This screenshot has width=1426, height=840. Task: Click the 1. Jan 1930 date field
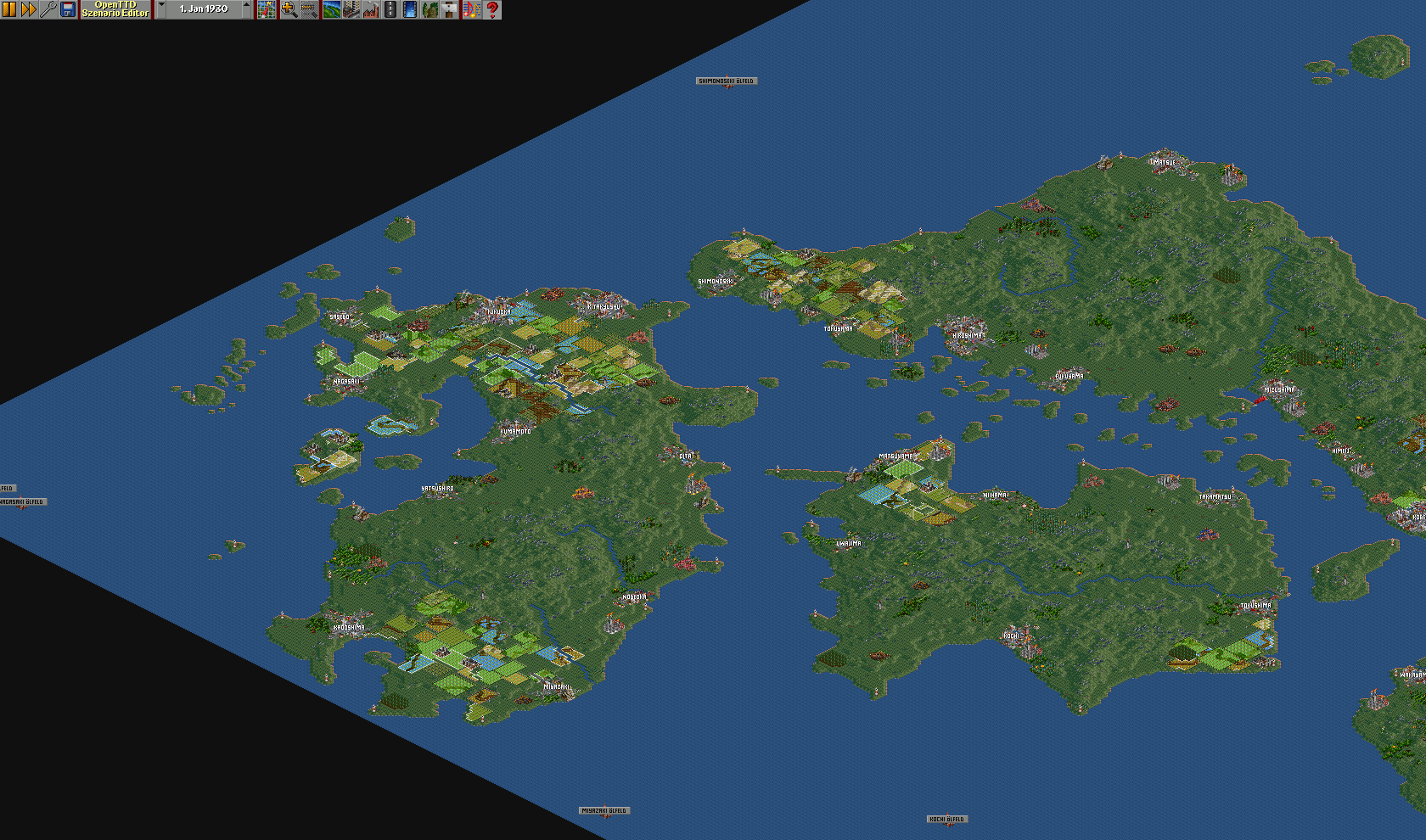[x=204, y=9]
